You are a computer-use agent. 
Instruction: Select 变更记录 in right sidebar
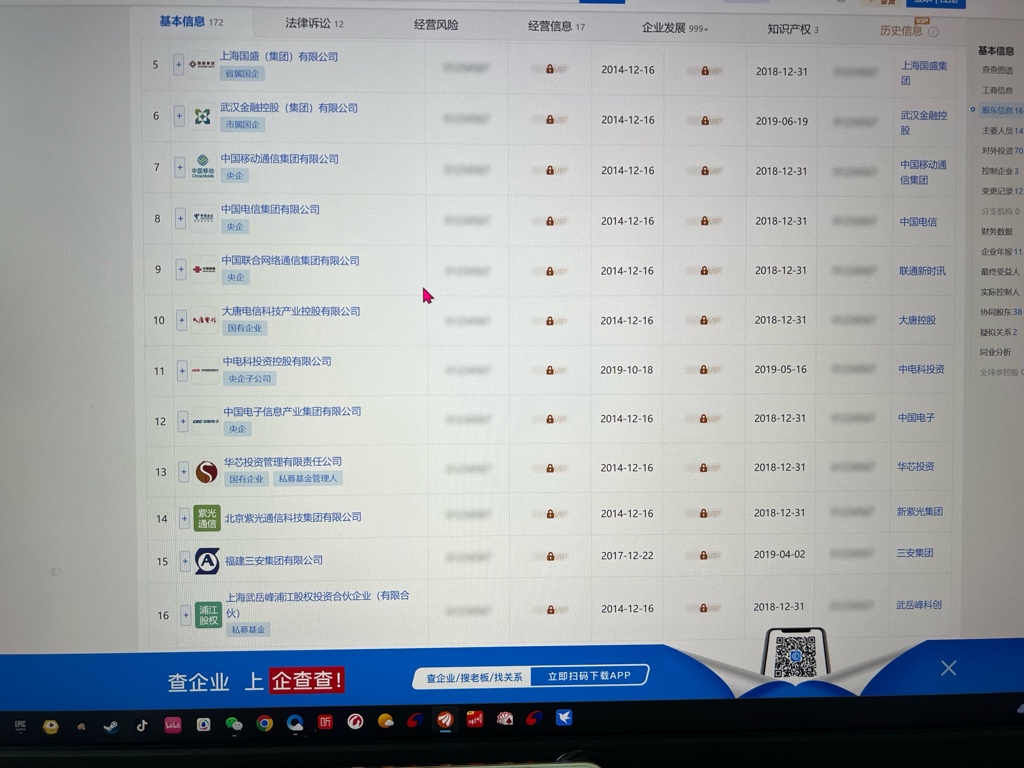pos(1002,191)
